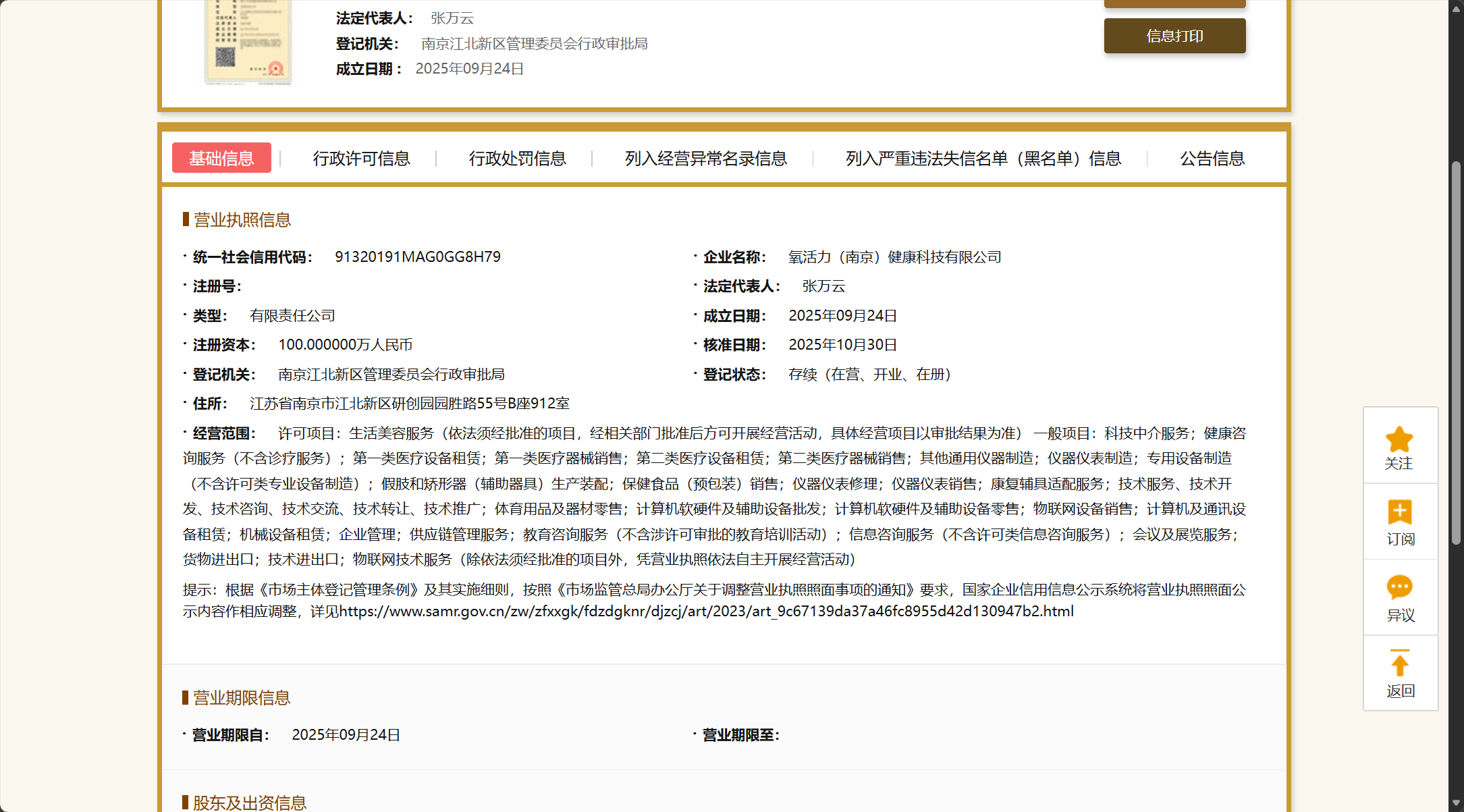
Task: Open the 列入严重违法失信名单（黑名单）信息 tab
Action: click(x=983, y=159)
